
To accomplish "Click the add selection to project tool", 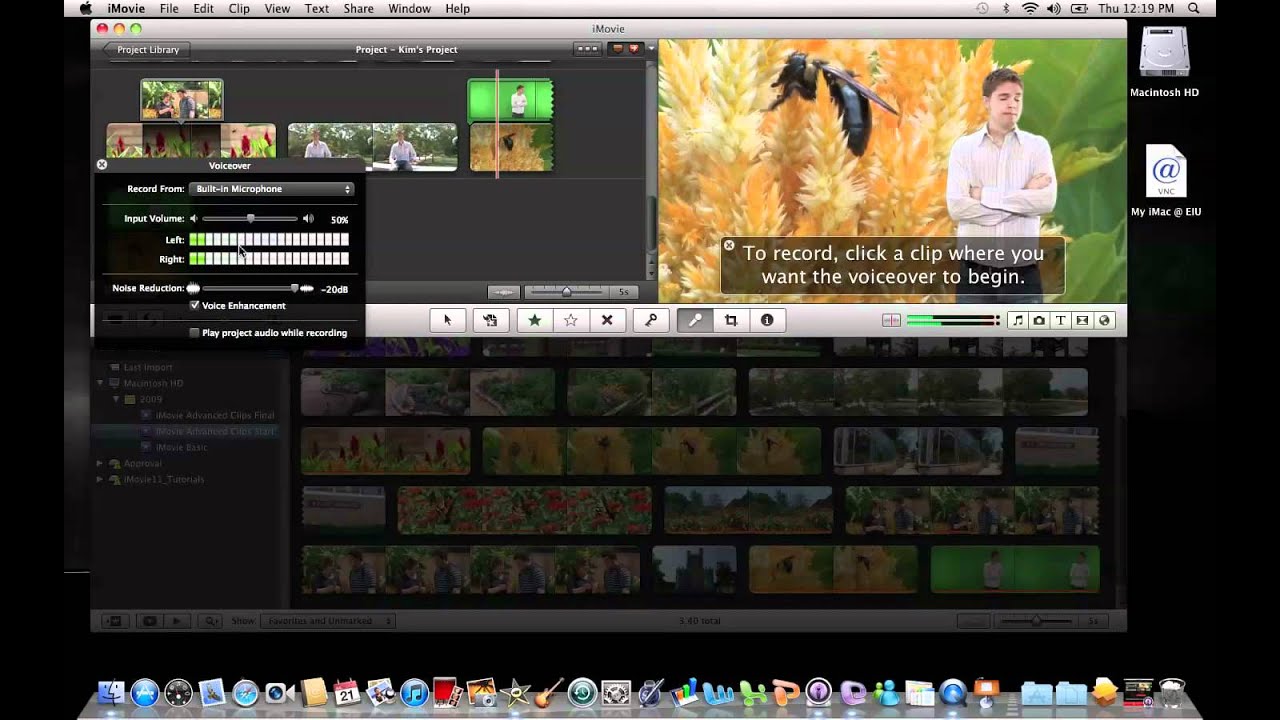I will point(490,320).
